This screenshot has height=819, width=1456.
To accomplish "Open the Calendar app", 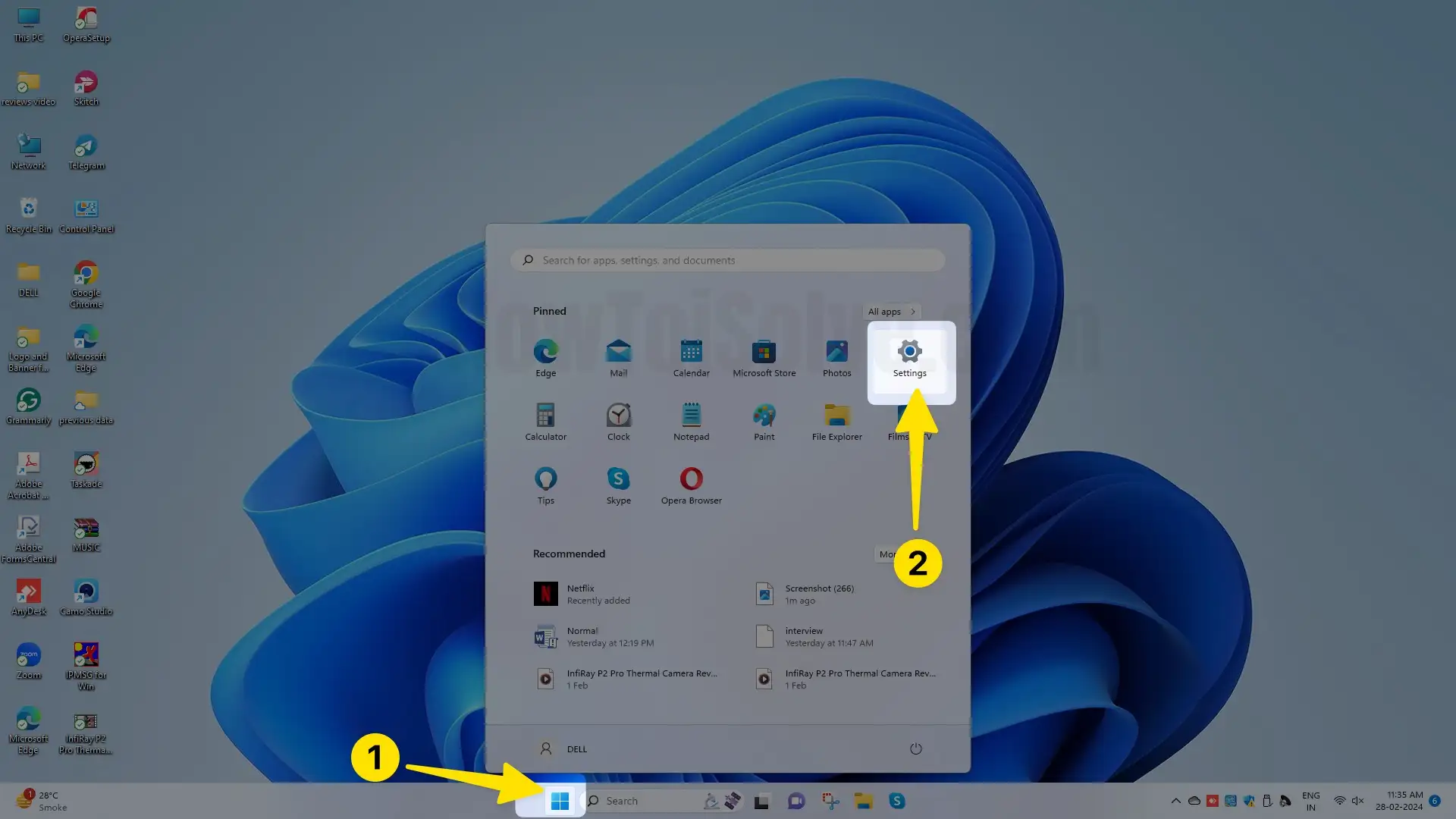I will tap(692, 359).
